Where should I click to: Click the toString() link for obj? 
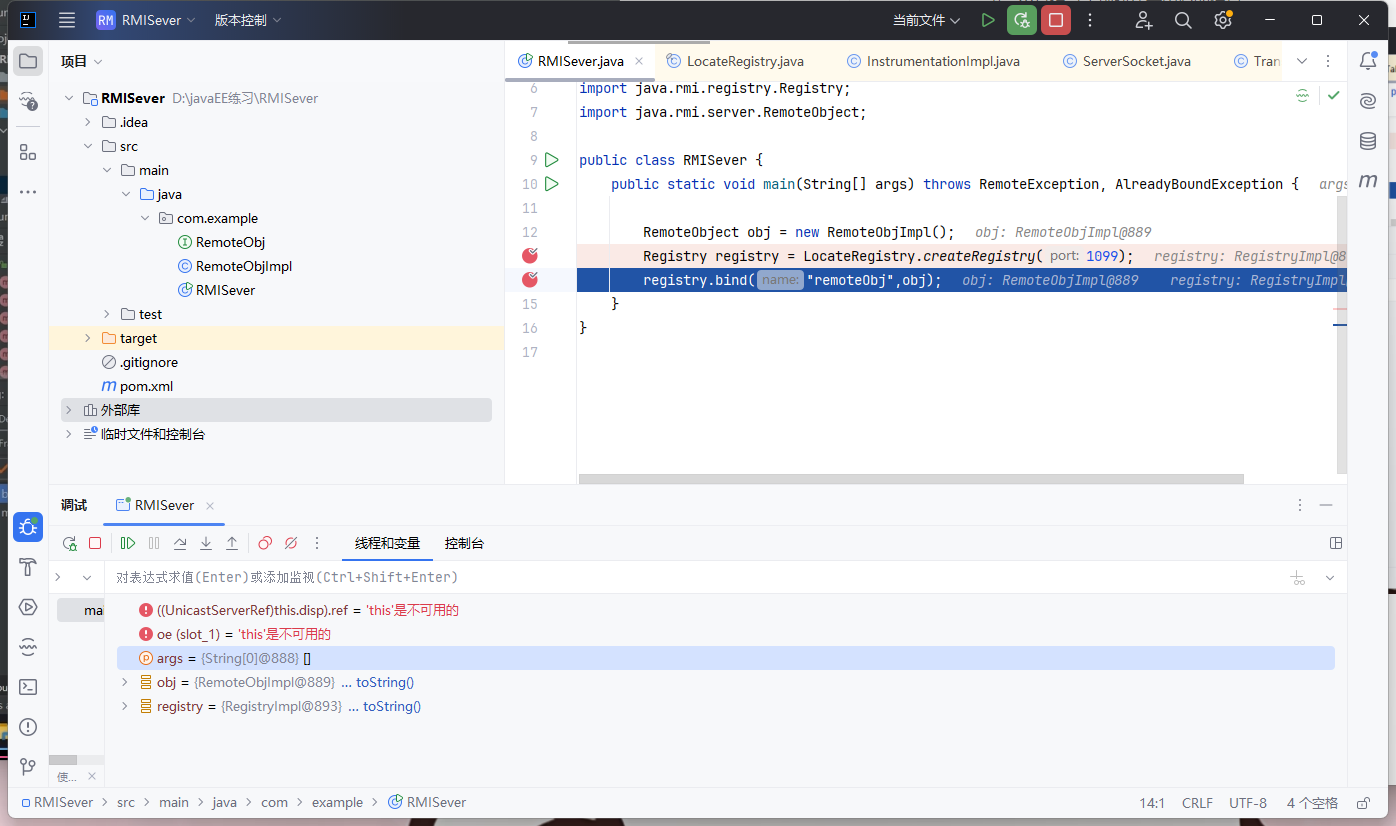[384, 682]
